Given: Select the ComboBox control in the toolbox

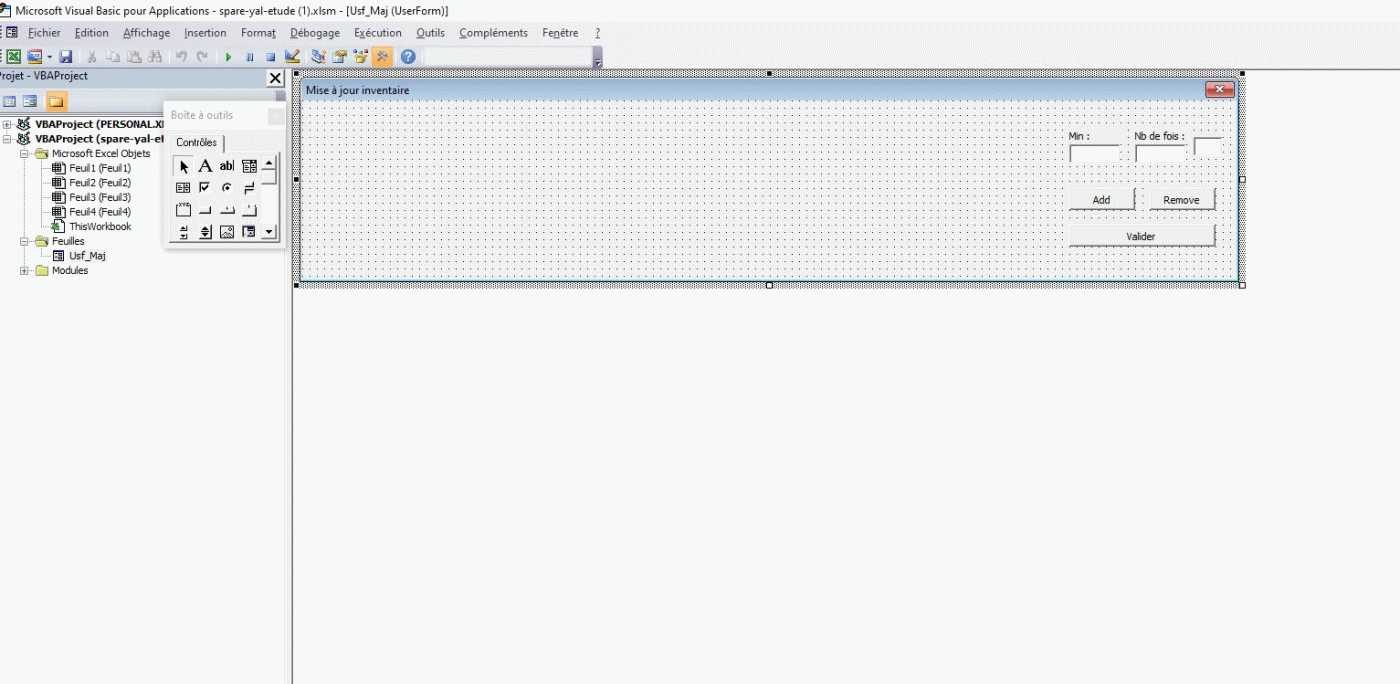Looking at the screenshot, I should click(x=249, y=166).
